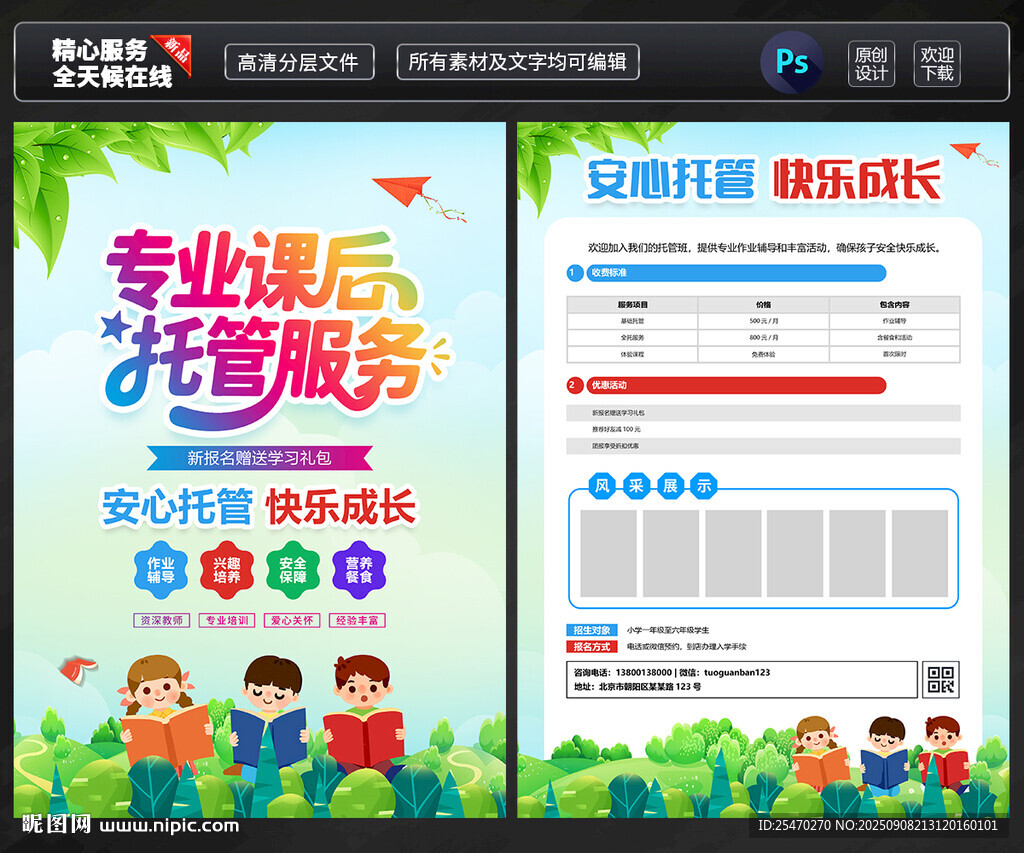Click the boy's blue book on left poster
The height and width of the screenshot is (853, 1024).
pos(268,738)
